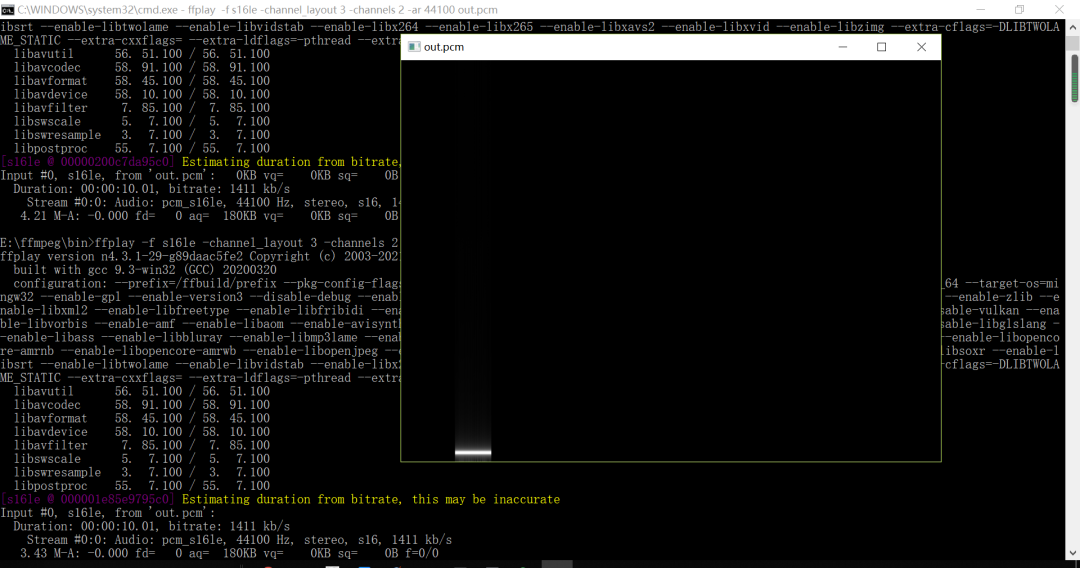Click "this may be inaccurate" warning text
1080x568 pixels.
tap(486, 499)
